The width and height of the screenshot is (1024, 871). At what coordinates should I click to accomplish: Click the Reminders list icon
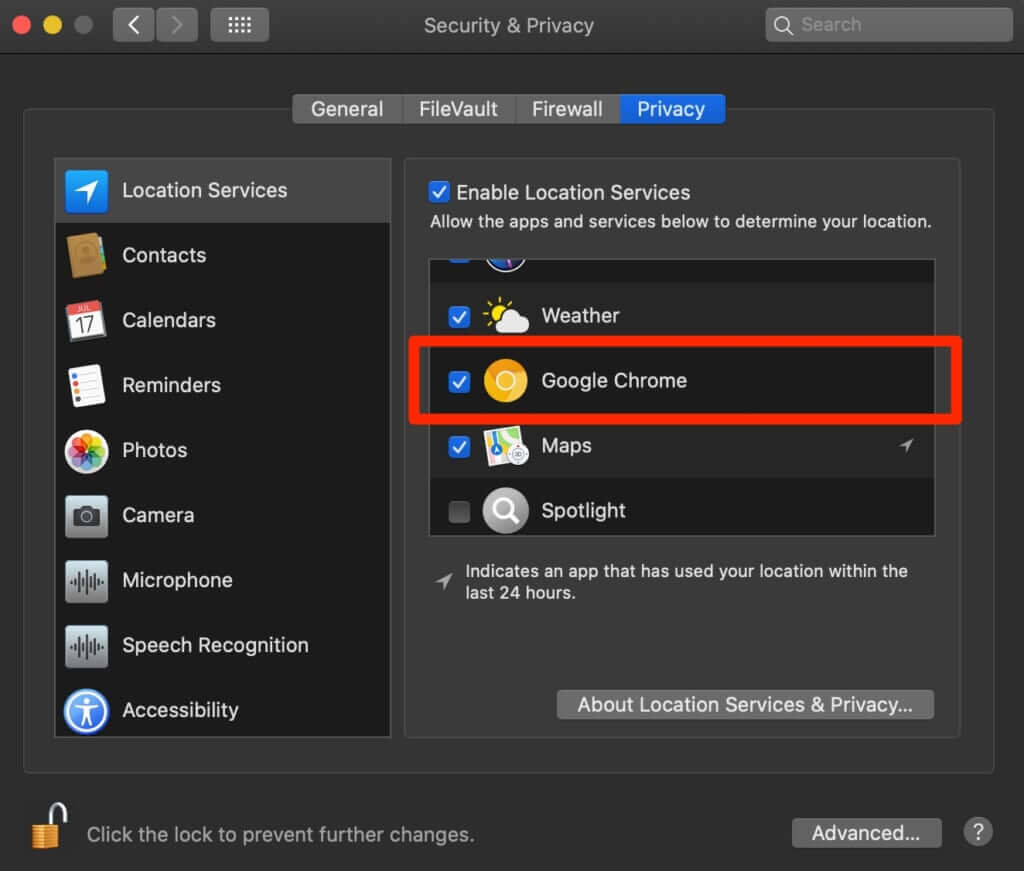tap(86, 385)
